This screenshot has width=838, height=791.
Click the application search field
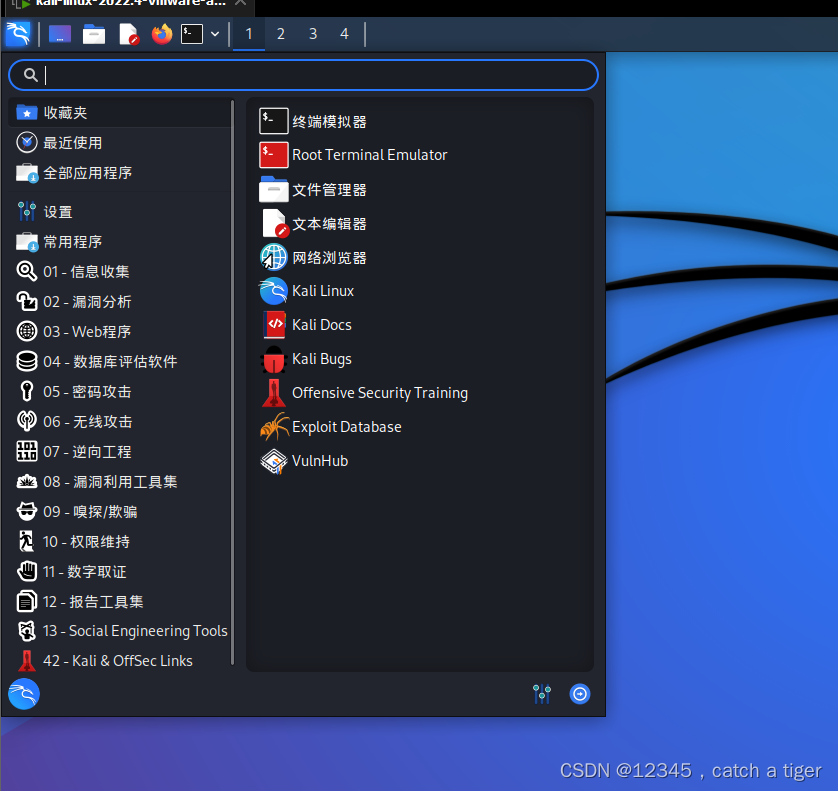pyautogui.click(x=303, y=75)
